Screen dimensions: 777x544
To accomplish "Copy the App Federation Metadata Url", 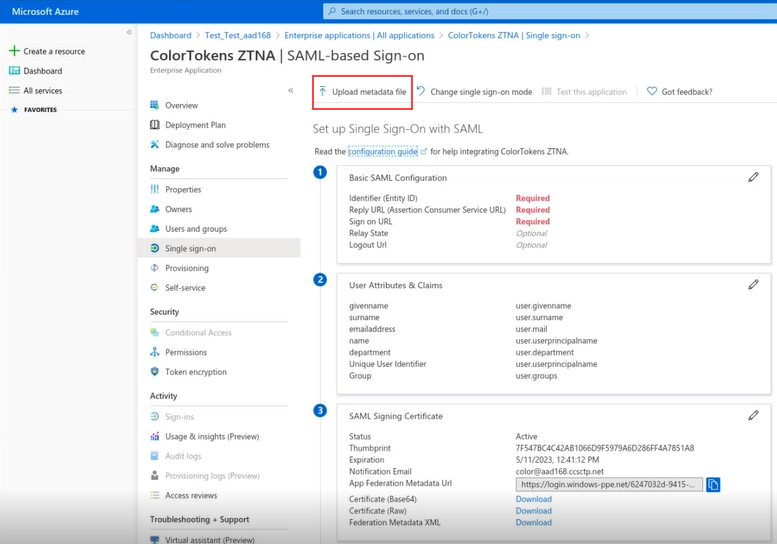I will pos(713,485).
